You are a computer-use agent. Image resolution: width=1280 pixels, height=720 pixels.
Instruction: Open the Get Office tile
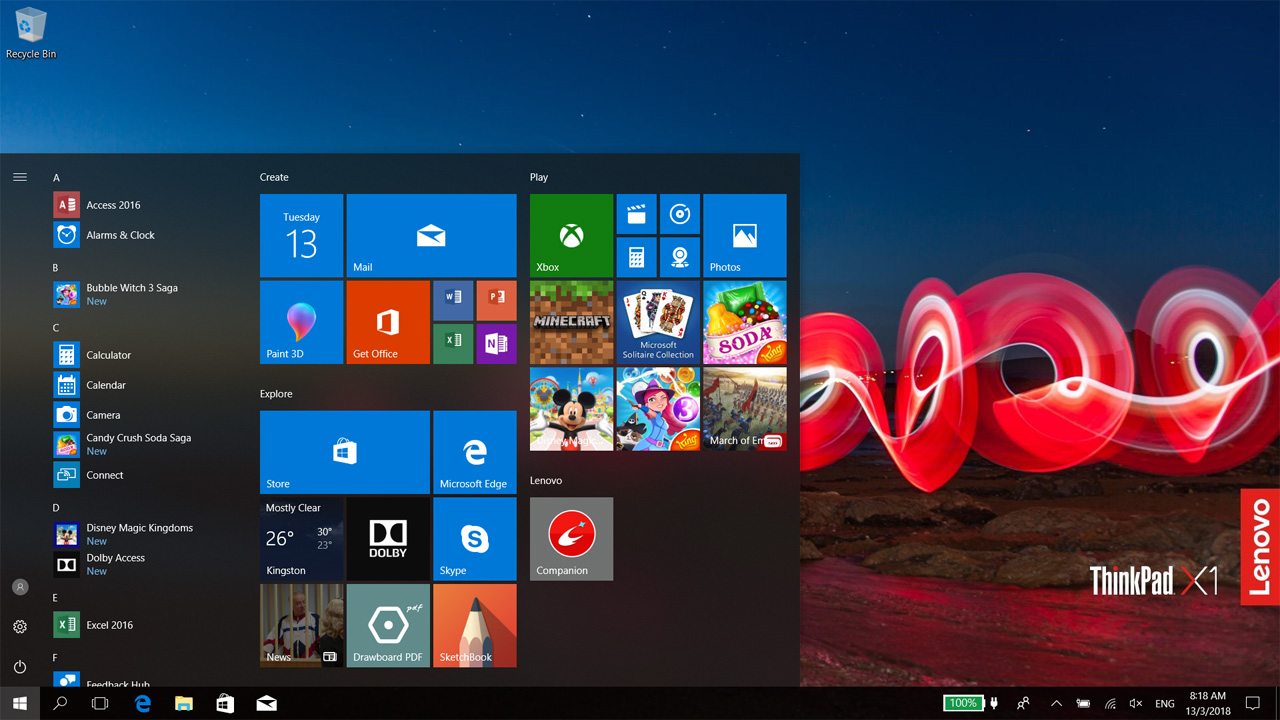[388, 322]
